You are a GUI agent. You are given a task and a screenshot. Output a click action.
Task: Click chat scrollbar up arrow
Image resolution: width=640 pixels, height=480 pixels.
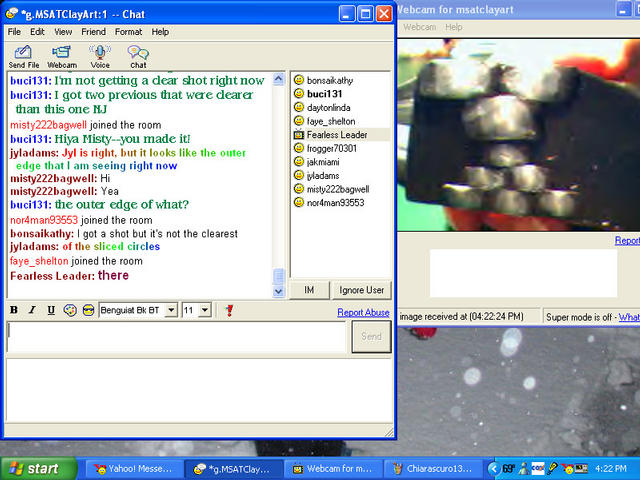click(x=278, y=79)
